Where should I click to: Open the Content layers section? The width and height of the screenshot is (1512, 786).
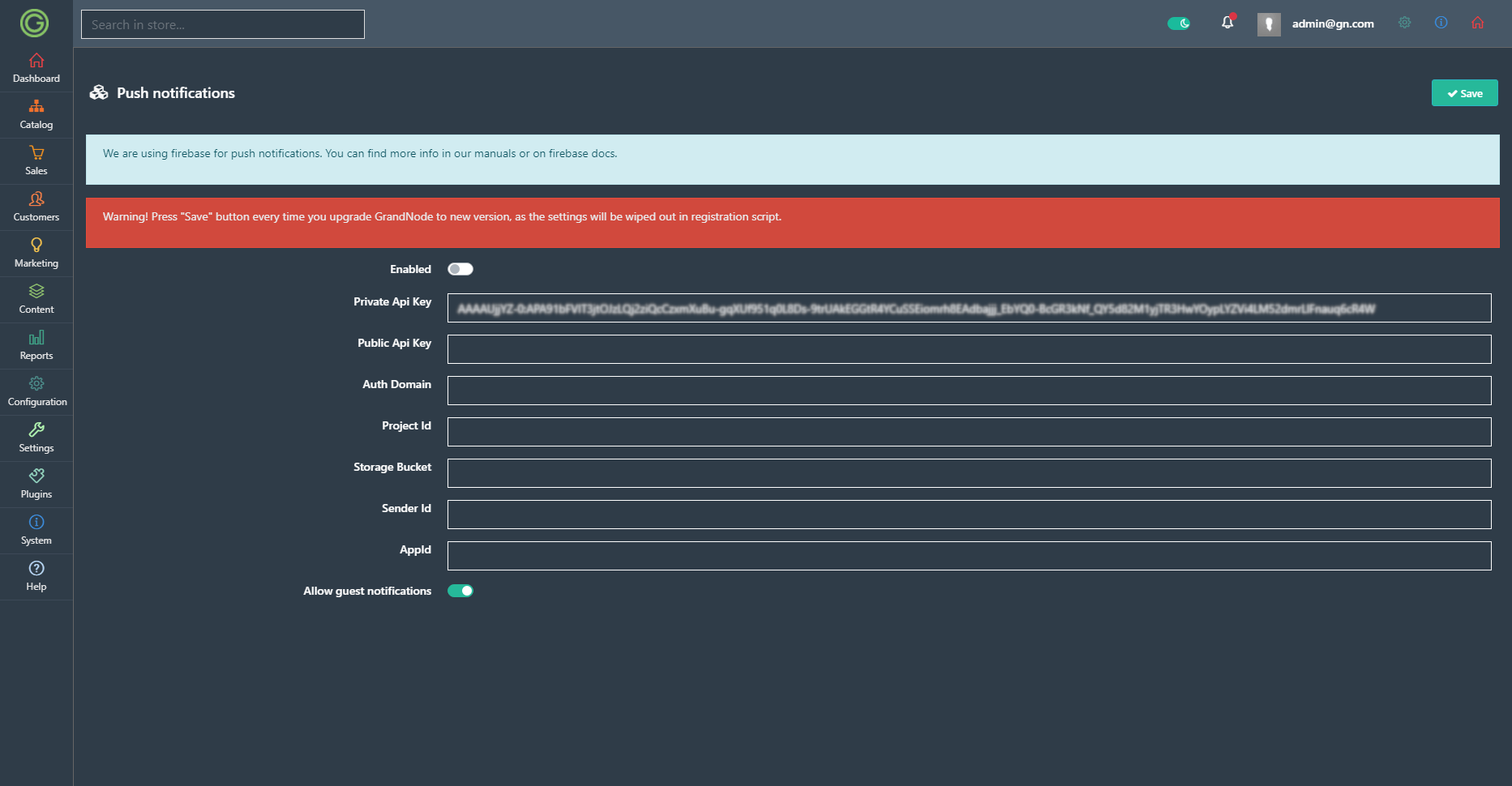point(36,300)
